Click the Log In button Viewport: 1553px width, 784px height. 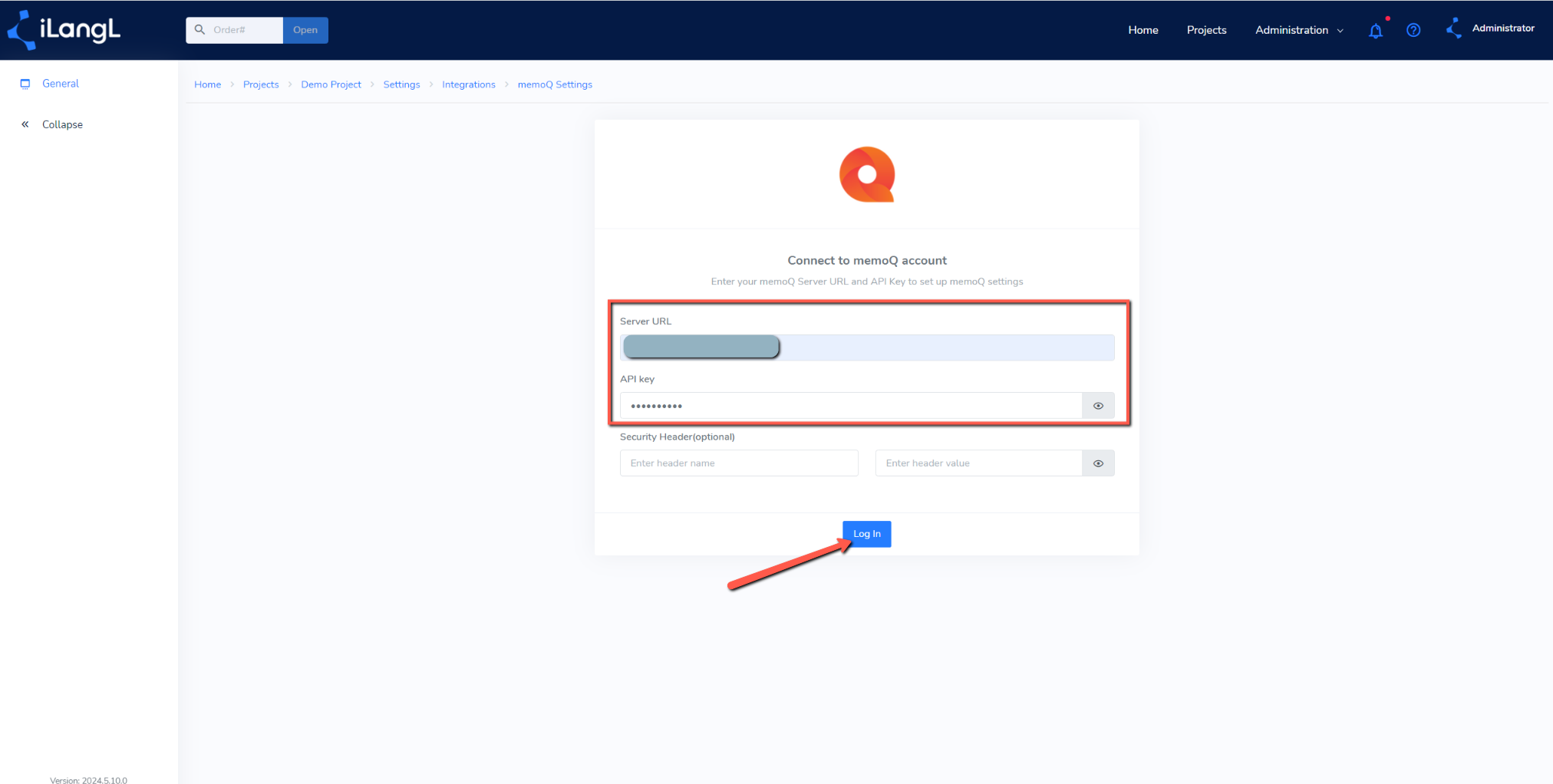point(867,534)
